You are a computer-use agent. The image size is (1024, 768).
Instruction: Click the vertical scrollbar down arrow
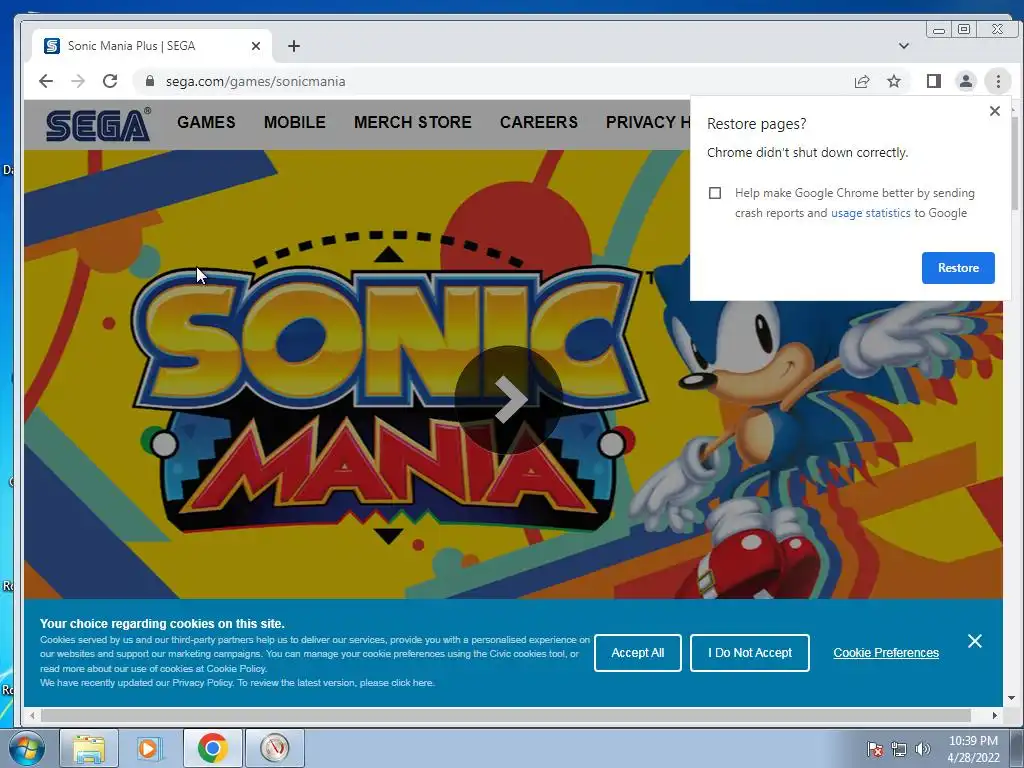click(x=1012, y=698)
